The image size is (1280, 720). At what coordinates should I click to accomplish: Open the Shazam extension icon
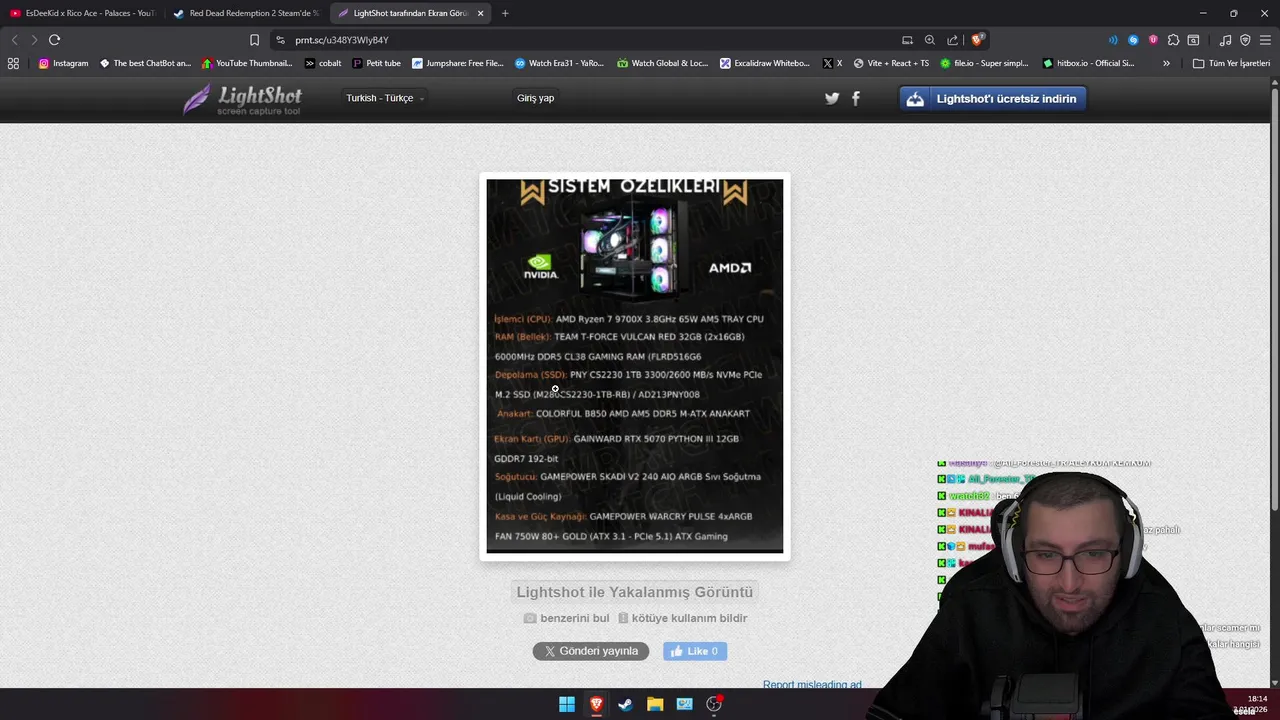[x=1133, y=40]
